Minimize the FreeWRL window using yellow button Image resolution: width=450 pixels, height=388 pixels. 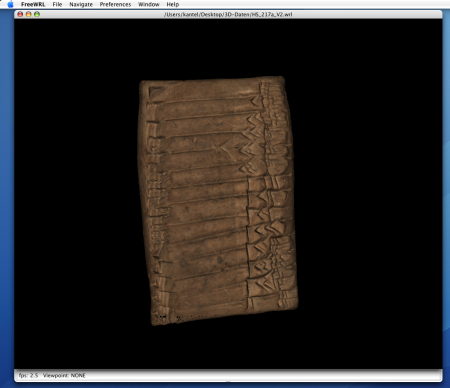point(29,14)
